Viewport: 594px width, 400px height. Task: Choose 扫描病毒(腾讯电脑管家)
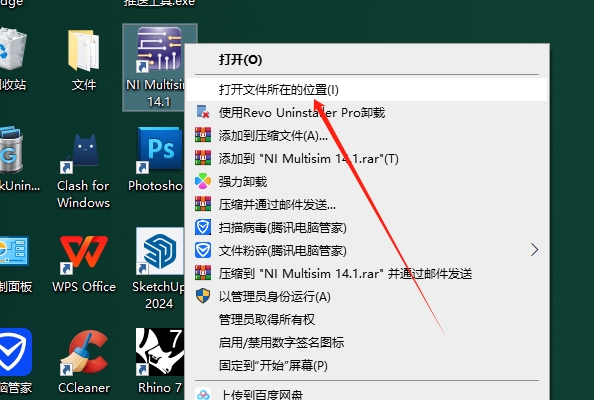pos(367,228)
